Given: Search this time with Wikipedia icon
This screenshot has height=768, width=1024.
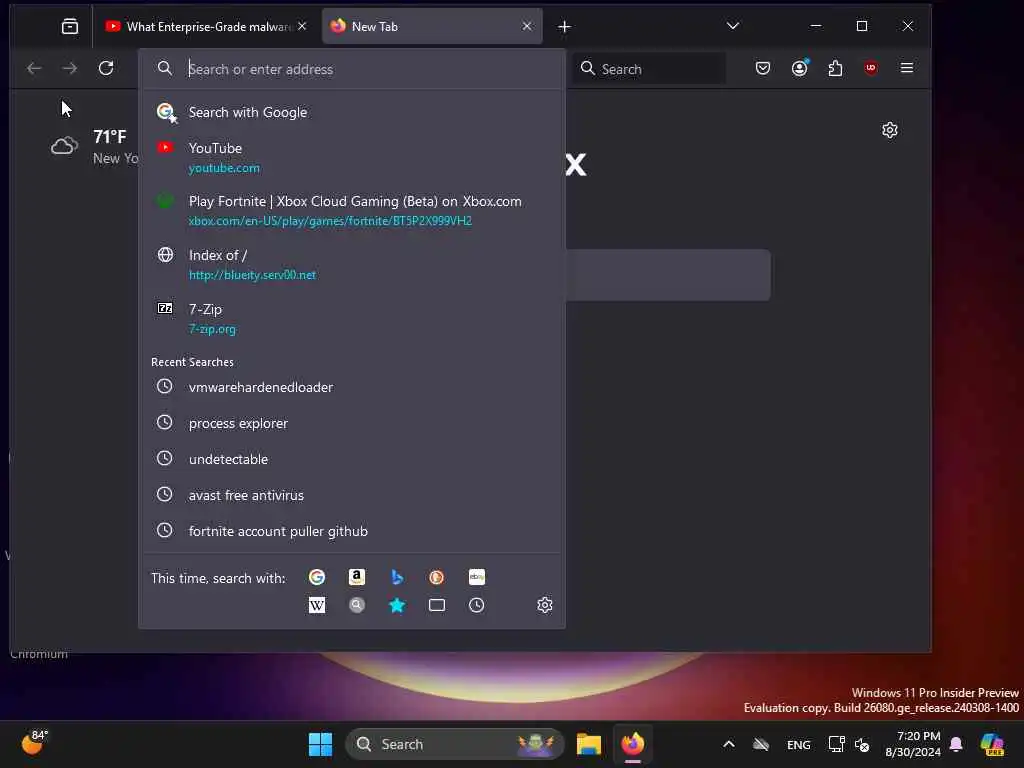Looking at the screenshot, I should pyautogui.click(x=317, y=605).
